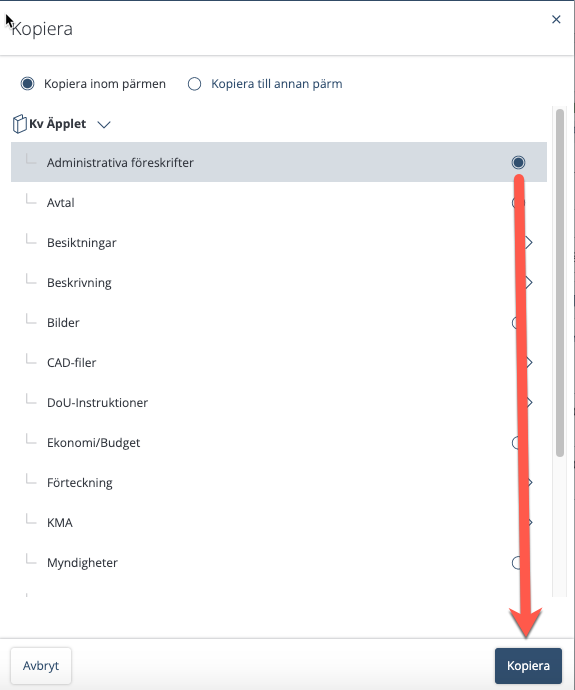Viewport: 575px width, 690px height.
Task: Click the Bilder folder row
Action: coord(279,323)
